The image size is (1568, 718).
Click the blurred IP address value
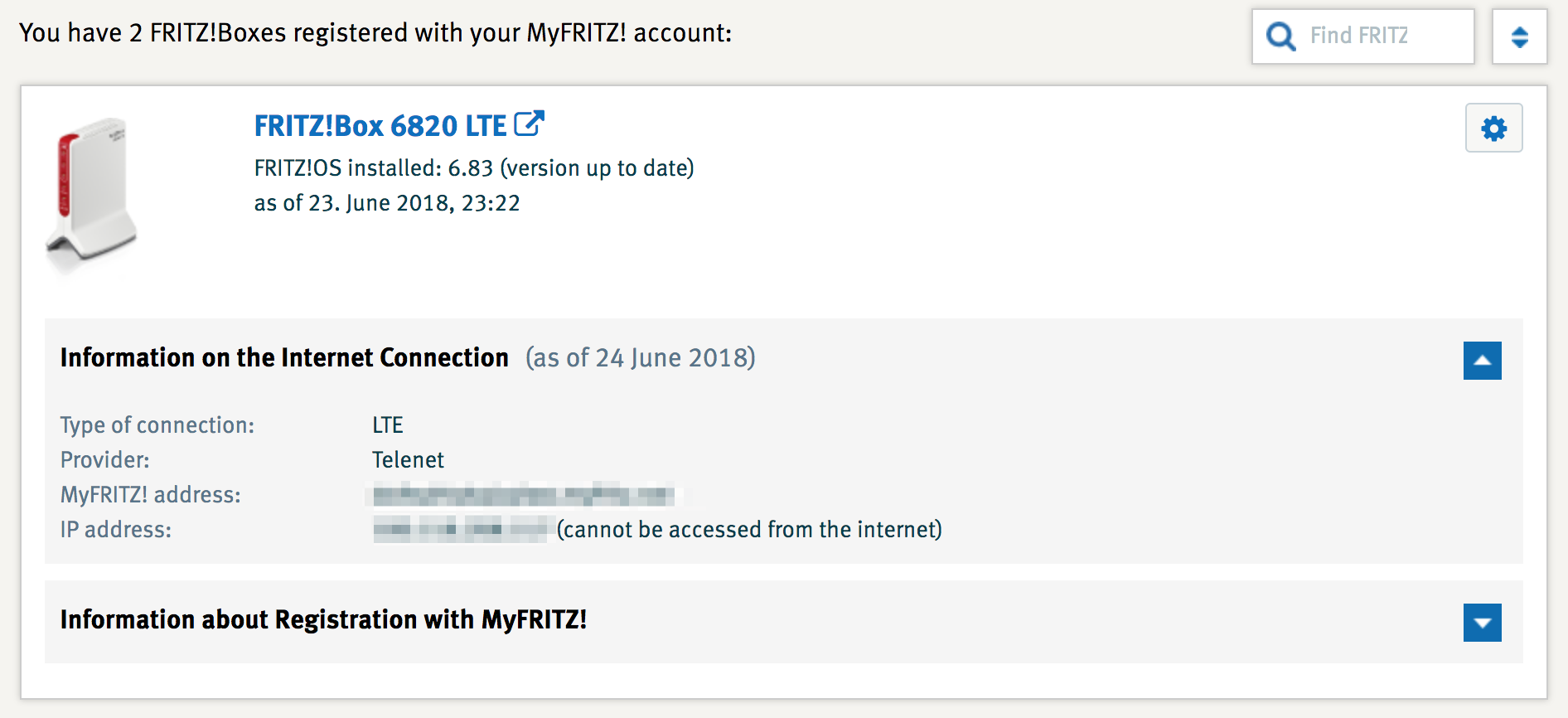461,529
